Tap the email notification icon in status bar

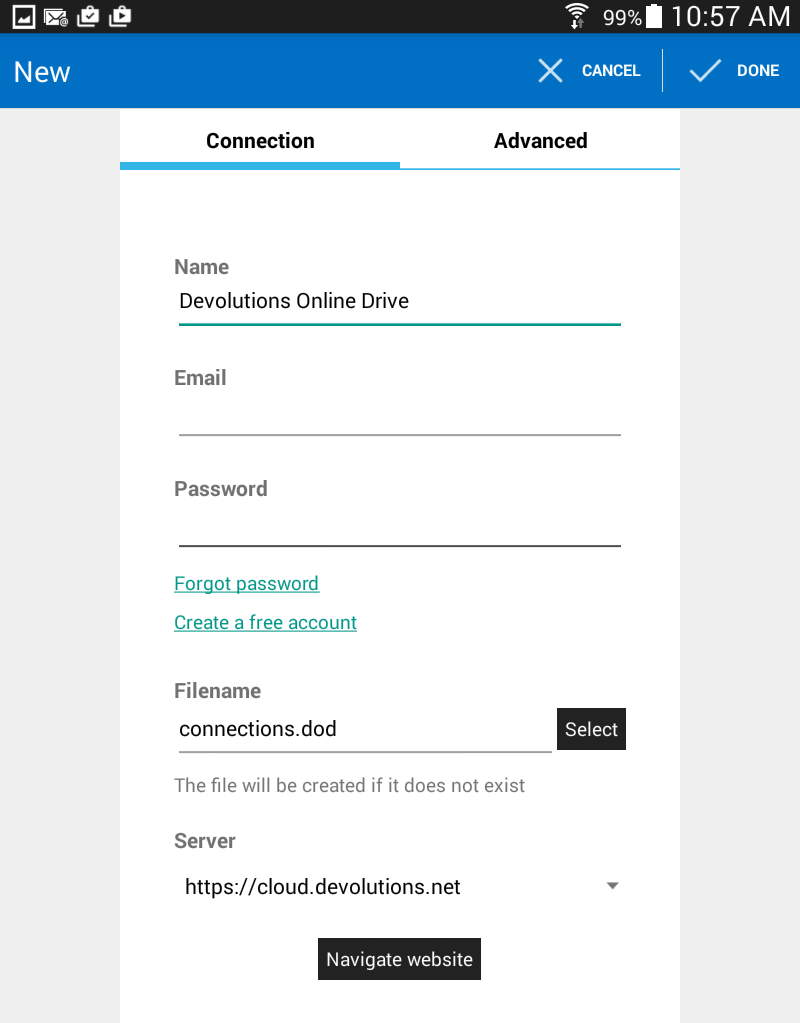[x=56, y=16]
